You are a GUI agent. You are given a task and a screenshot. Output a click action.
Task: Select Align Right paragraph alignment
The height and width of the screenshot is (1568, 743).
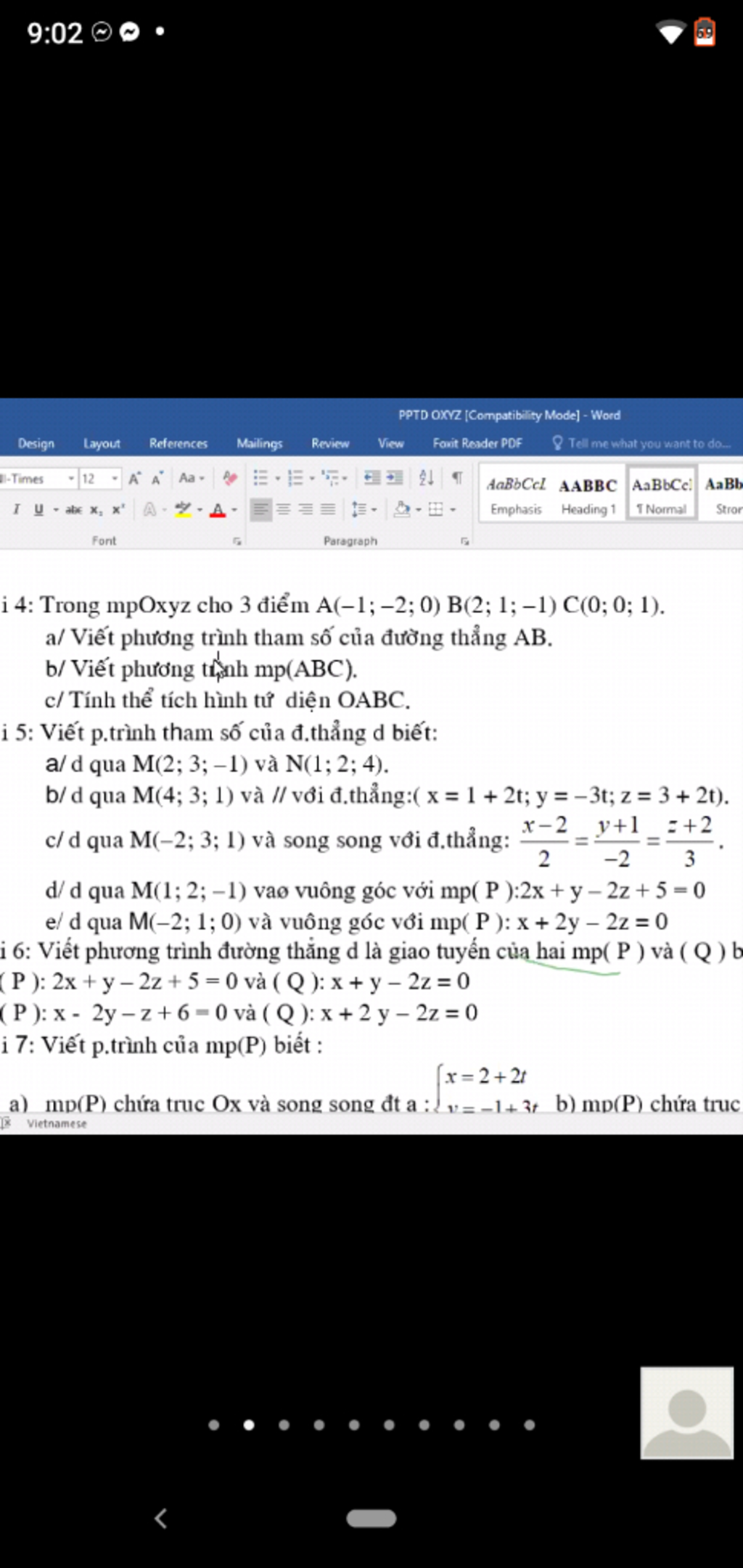click(305, 510)
